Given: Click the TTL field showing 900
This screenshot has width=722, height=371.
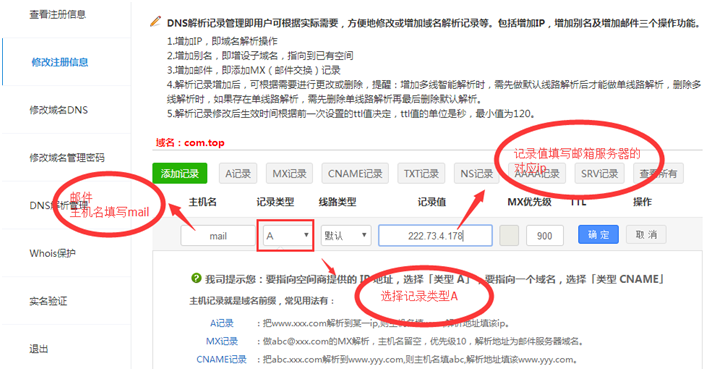Looking at the screenshot, I should [545, 236].
